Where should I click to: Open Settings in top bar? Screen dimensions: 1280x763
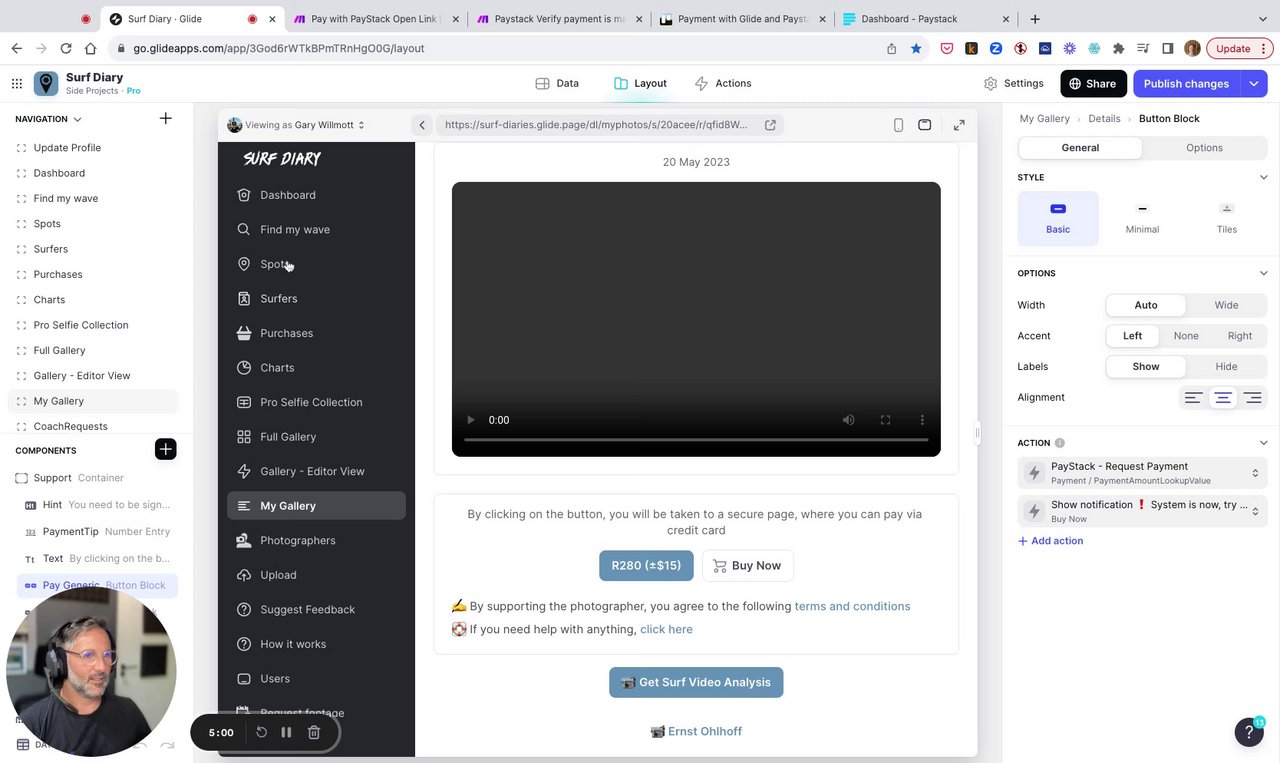(1013, 84)
